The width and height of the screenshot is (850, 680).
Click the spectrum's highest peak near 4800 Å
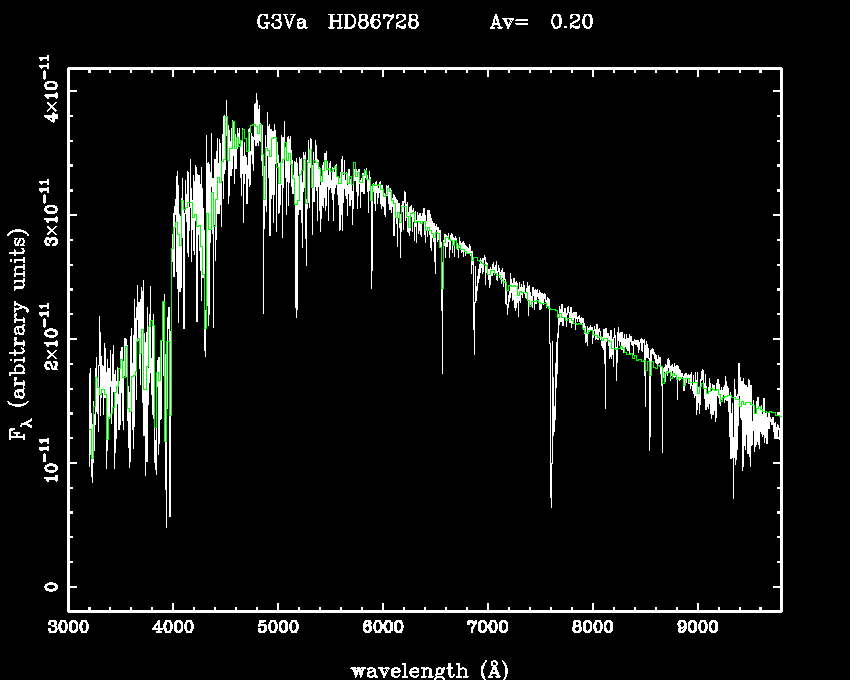tap(256, 95)
